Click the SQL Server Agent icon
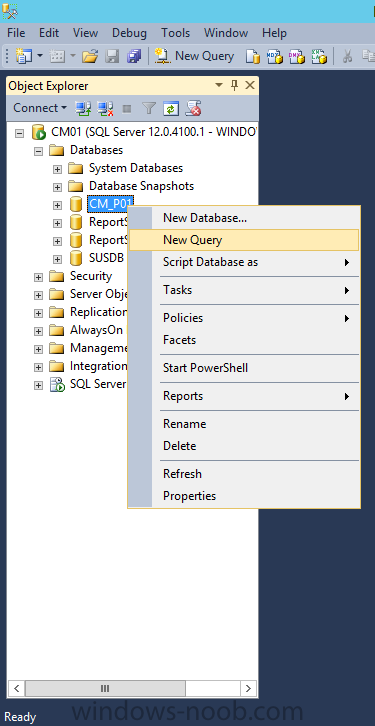Screen dimensions: 375x726 click(x=57, y=384)
